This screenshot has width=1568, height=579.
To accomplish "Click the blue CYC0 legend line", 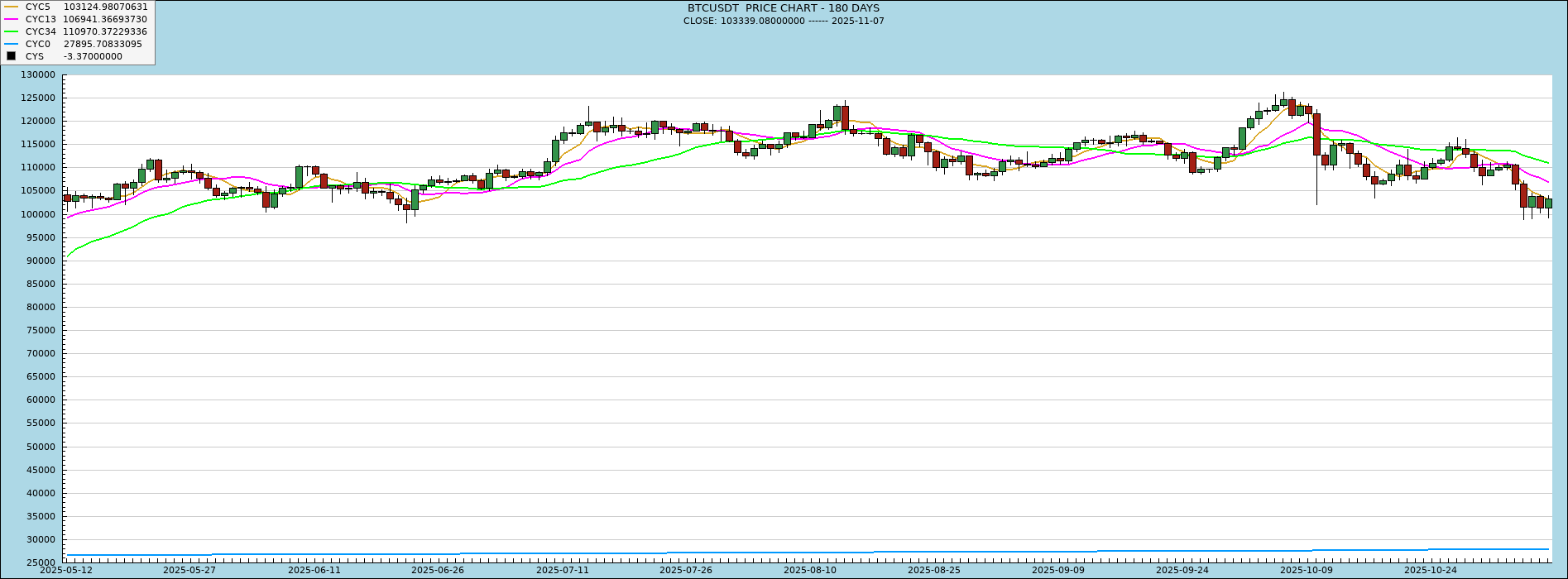I will (x=11, y=44).
